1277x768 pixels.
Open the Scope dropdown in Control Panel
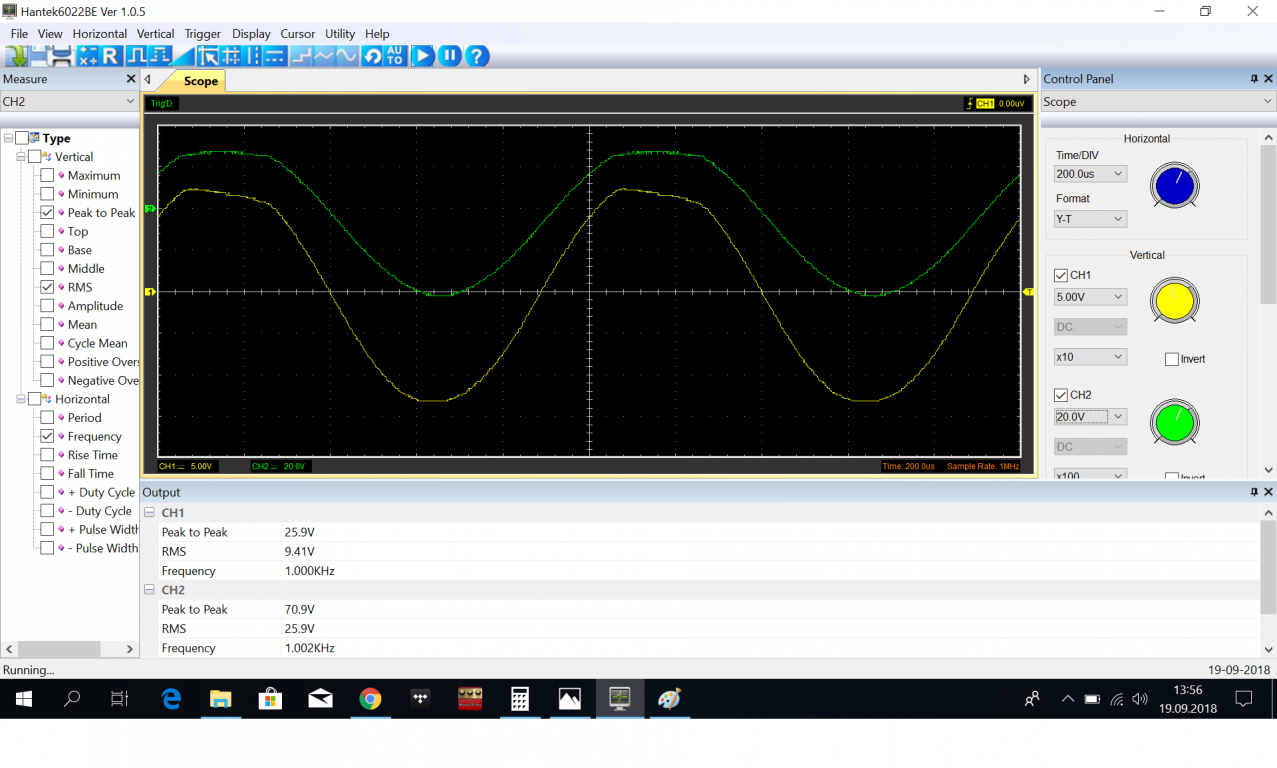pyautogui.click(x=1158, y=102)
